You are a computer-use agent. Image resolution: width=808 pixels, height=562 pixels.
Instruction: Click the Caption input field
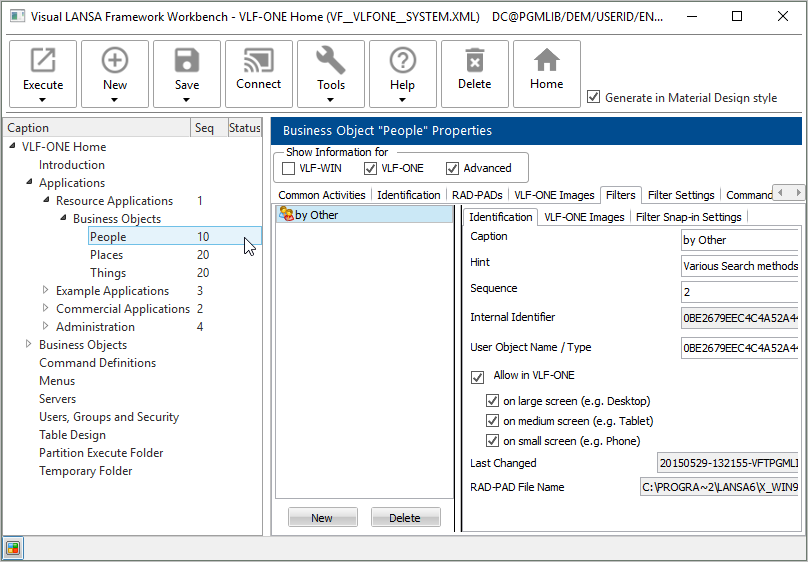tap(738, 240)
